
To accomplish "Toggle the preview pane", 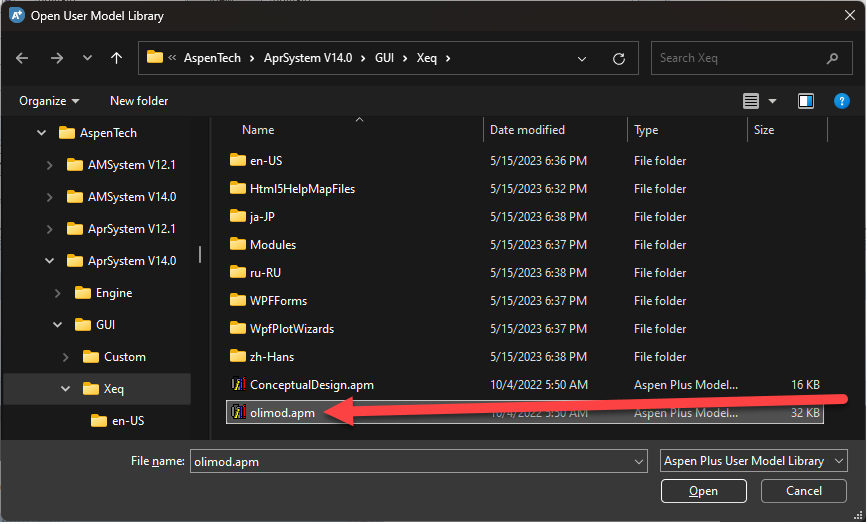I will click(x=806, y=101).
